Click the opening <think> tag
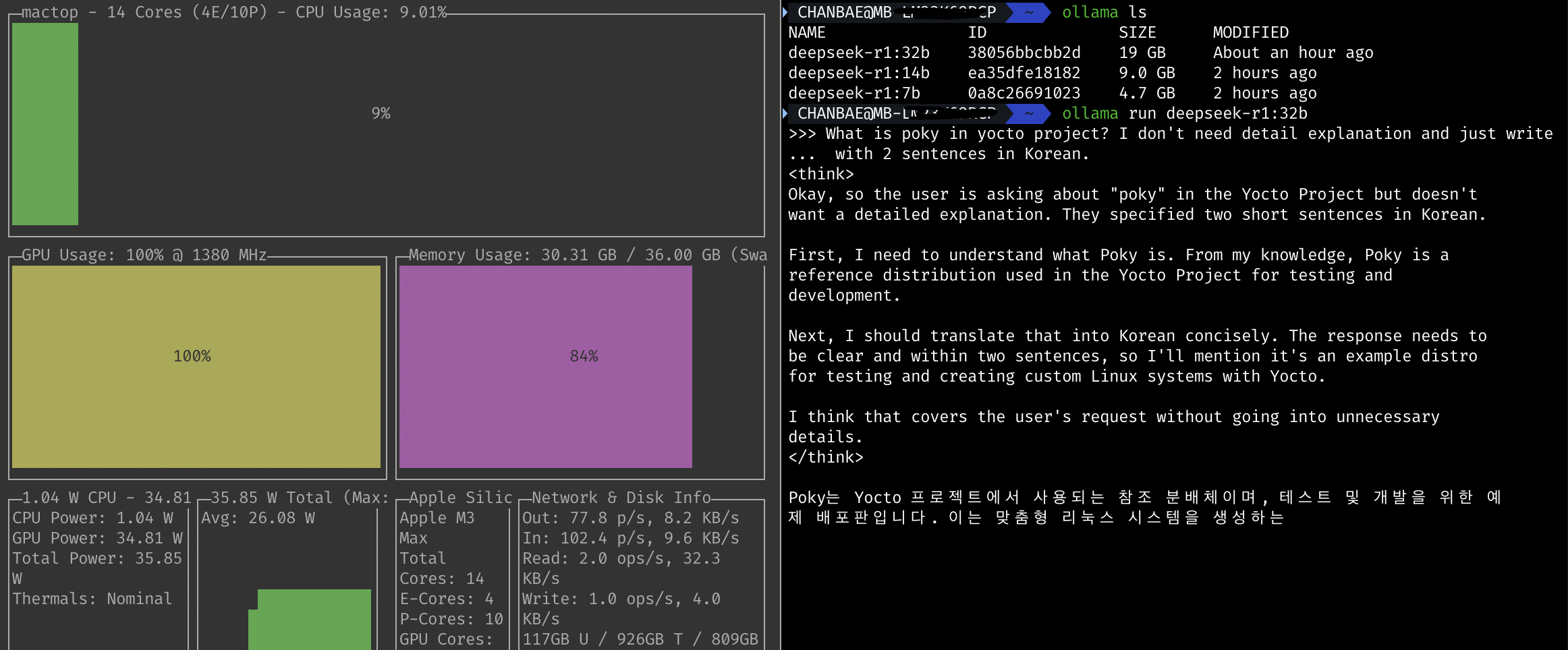This screenshot has width=1568, height=650. pyautogui.click(x=821, y=174)
